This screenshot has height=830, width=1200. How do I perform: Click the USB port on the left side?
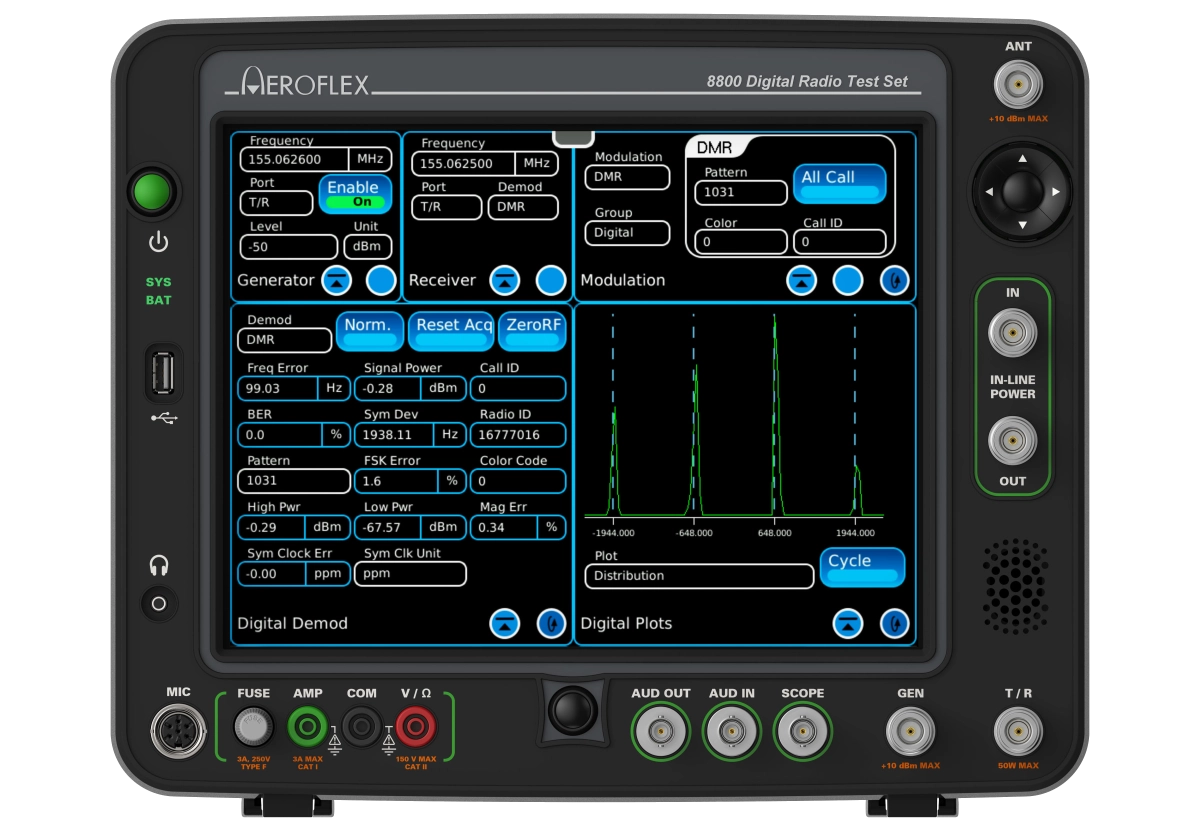pyautogui.click(x=161, y=375)
